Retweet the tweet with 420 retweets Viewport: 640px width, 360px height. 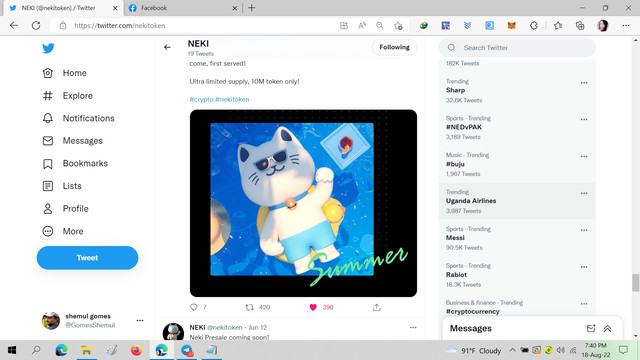coord(249,307)
